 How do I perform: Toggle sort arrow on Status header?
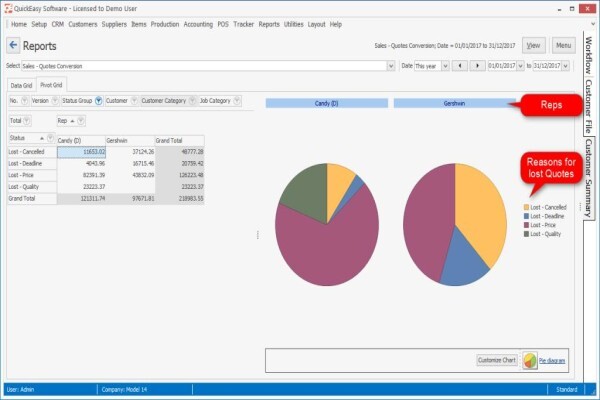click(42, 138)
